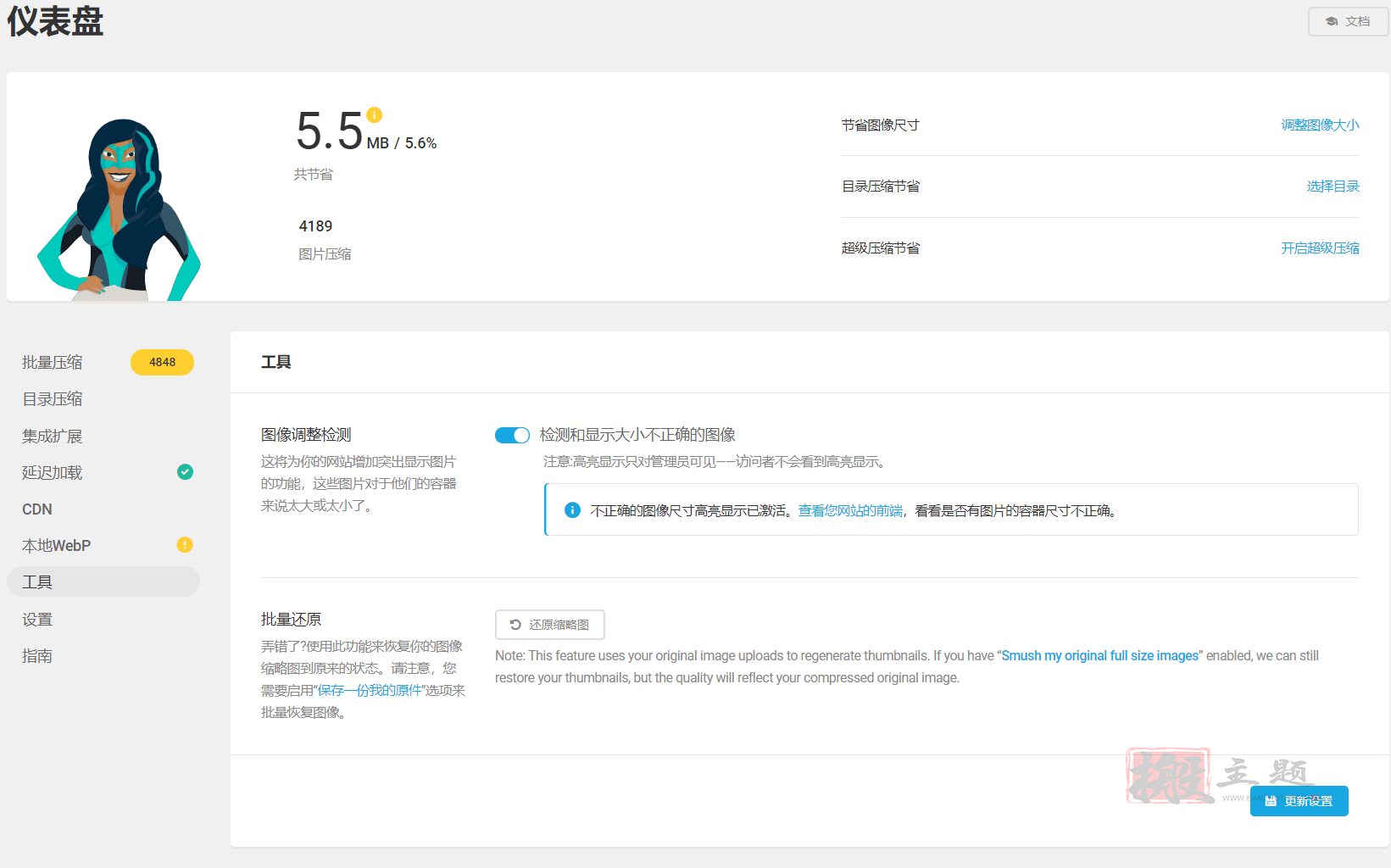The width and height of the screenshot is (1391, 868).
Task: Open the 查看您网站的前端 link
Action: coord(850,510)
